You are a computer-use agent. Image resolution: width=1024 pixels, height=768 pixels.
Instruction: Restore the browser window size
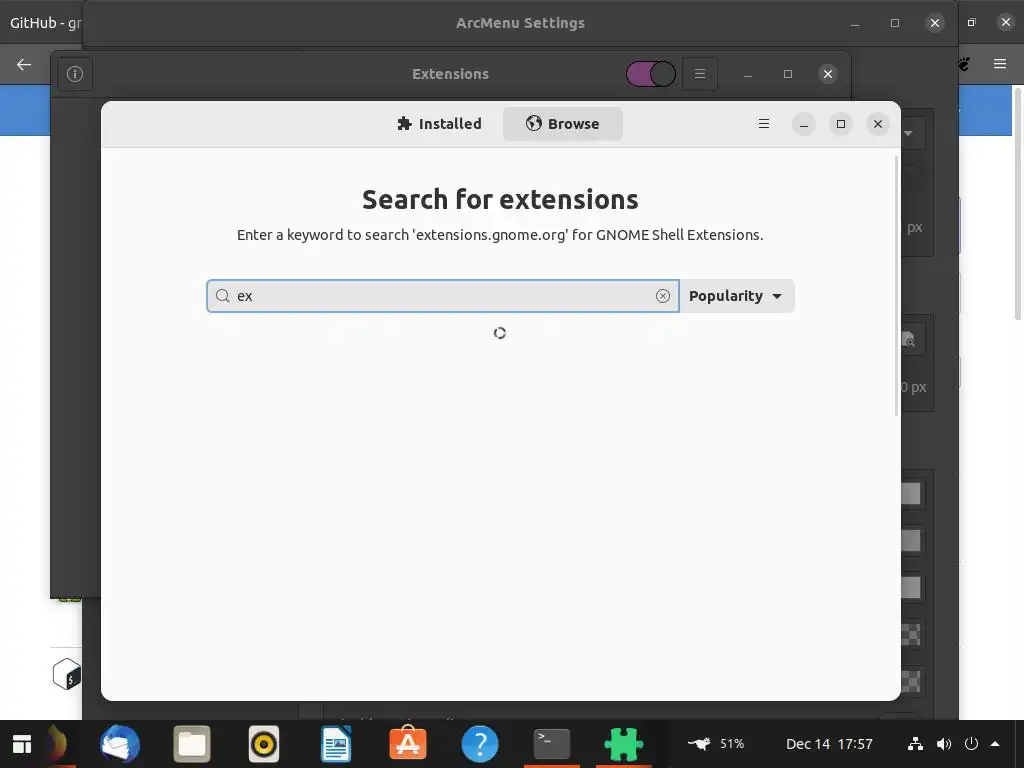(x=971, y=23)
